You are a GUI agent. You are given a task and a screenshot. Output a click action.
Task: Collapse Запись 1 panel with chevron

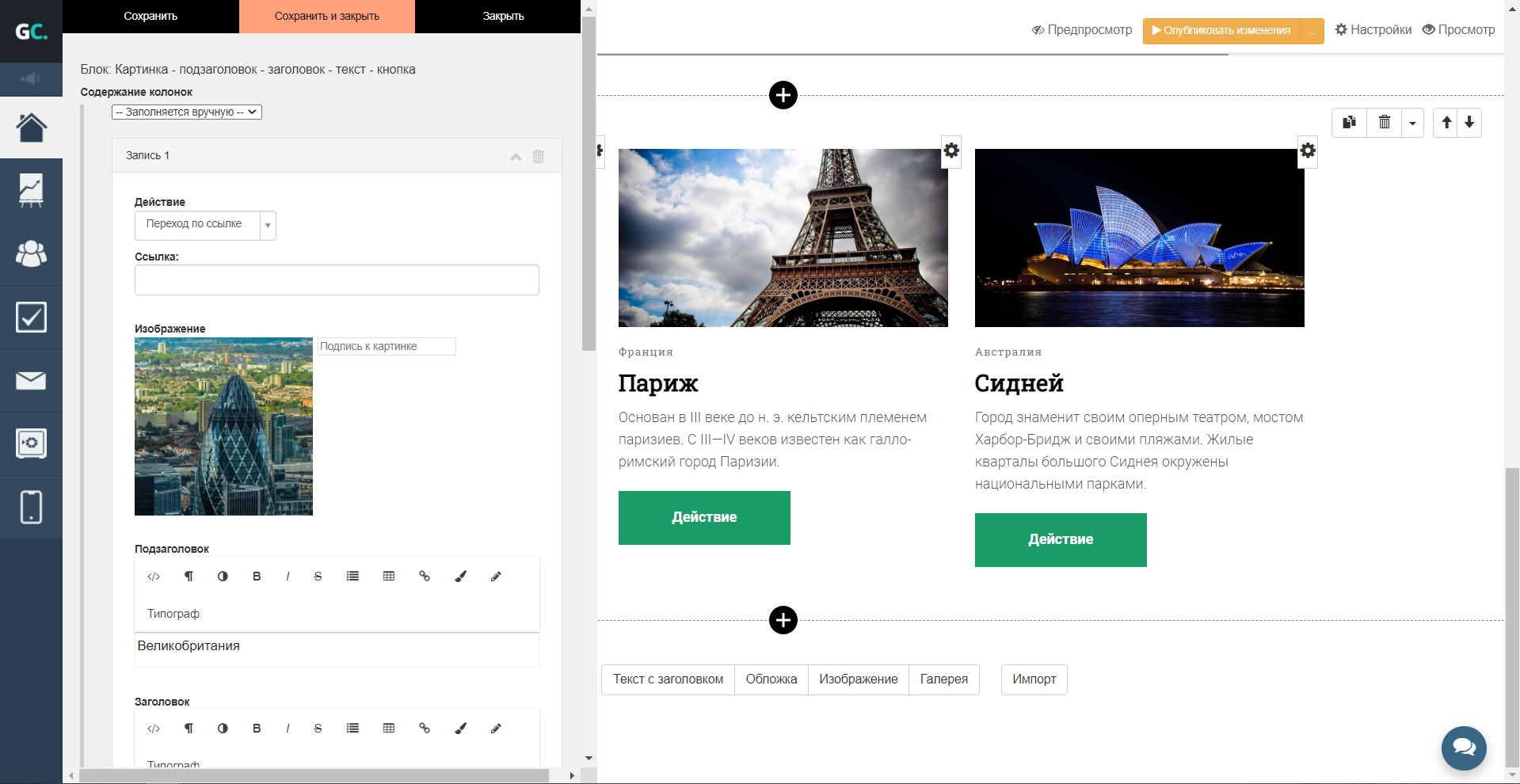pyautogui.click(x=516, y=157)
